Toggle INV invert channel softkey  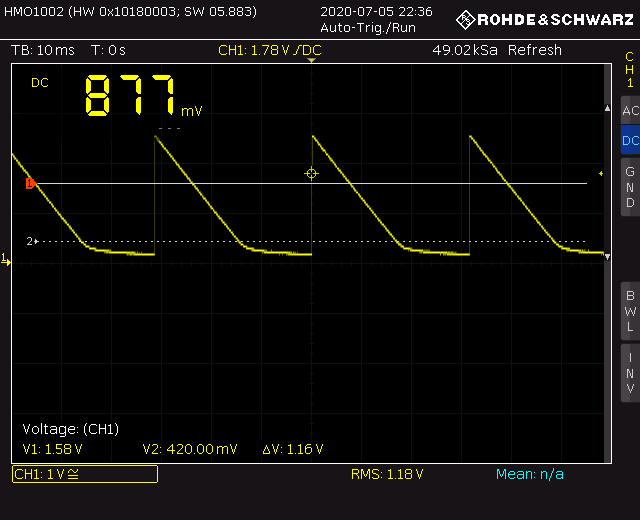coord(630,373)
